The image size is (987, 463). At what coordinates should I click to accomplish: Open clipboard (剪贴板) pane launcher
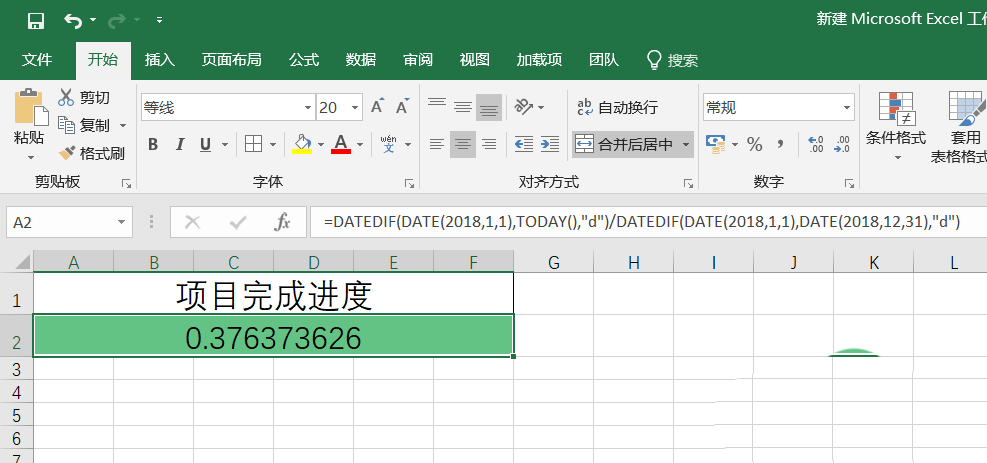click(127, 183)
